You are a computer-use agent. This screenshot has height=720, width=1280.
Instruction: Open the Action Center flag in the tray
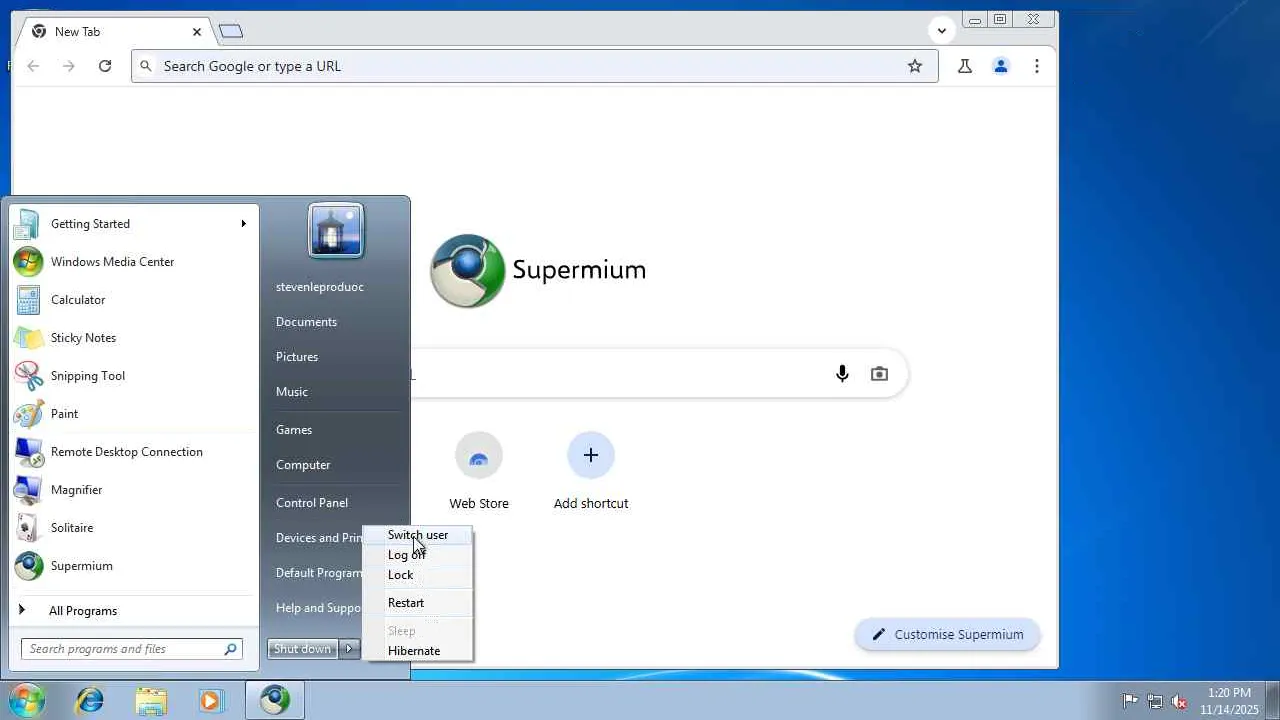pos(1130,701)
